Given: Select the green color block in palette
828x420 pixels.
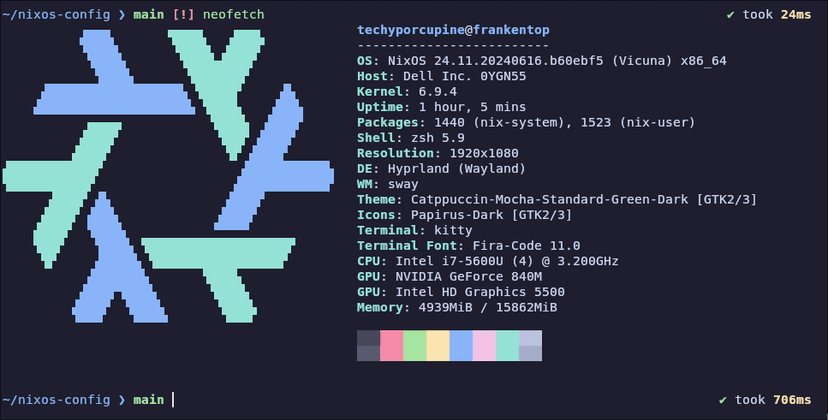Looking at the screenshot, I should click(x=415, y=346).
